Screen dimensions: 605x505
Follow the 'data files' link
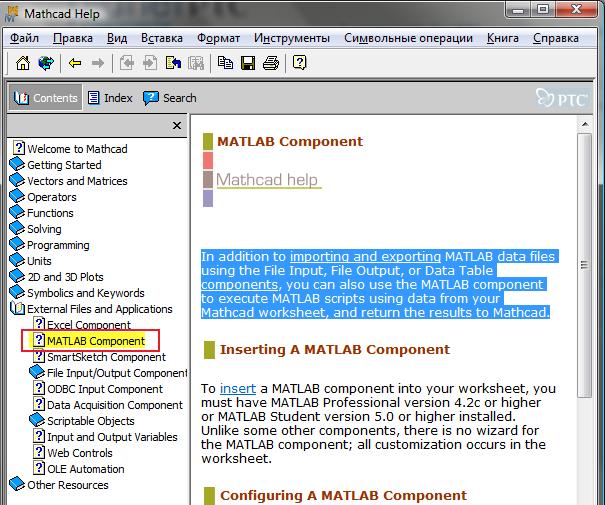tap(526, 257)
